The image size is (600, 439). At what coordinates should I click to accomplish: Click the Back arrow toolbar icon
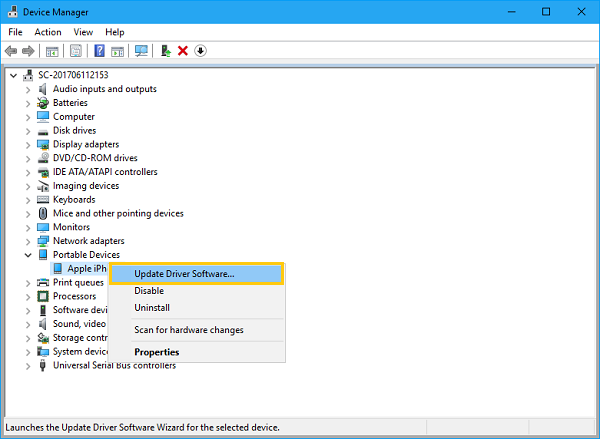(x=11, y=51)
